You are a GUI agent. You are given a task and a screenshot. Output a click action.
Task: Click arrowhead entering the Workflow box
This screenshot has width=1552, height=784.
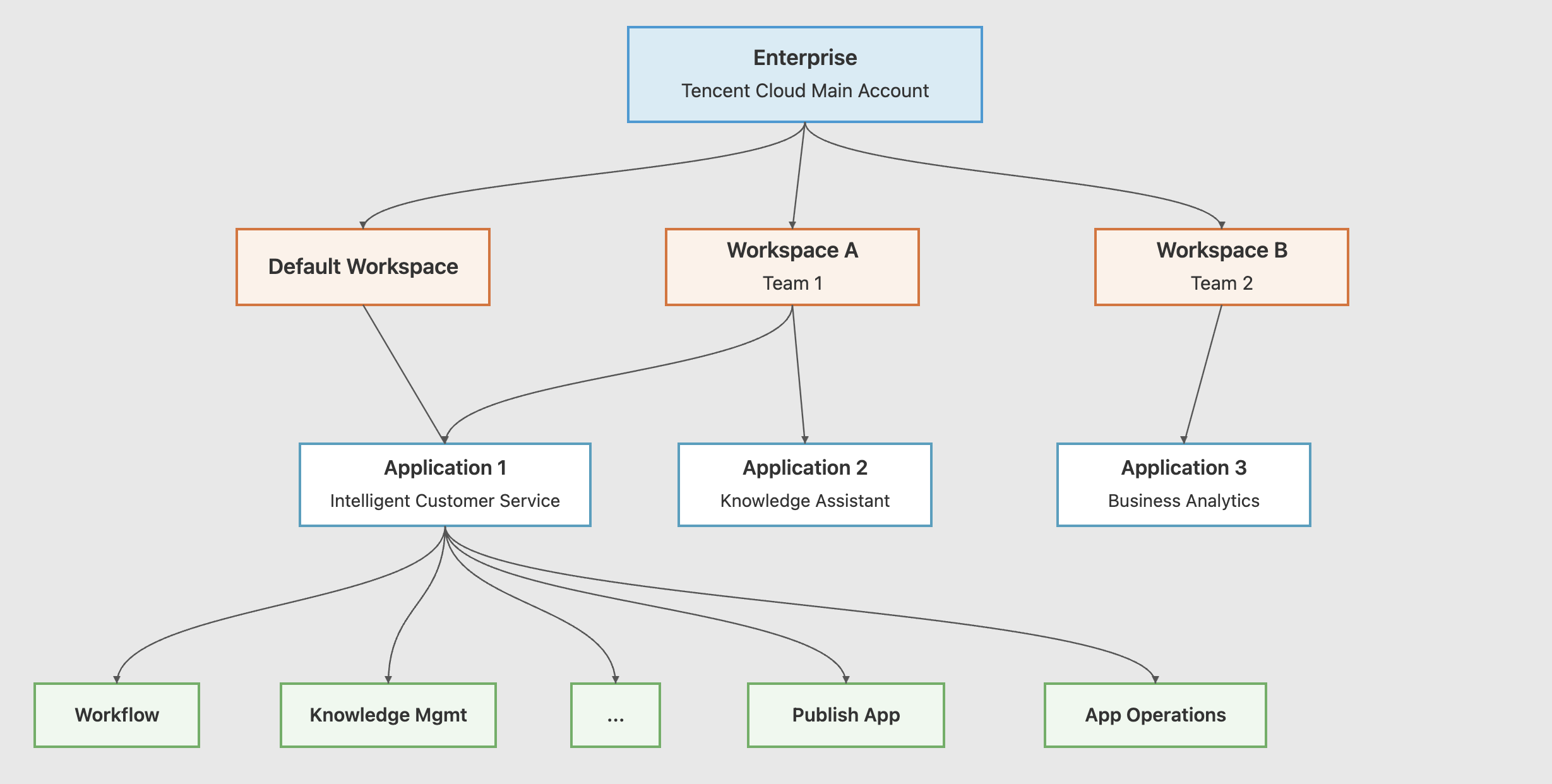[x=117, y=679]
